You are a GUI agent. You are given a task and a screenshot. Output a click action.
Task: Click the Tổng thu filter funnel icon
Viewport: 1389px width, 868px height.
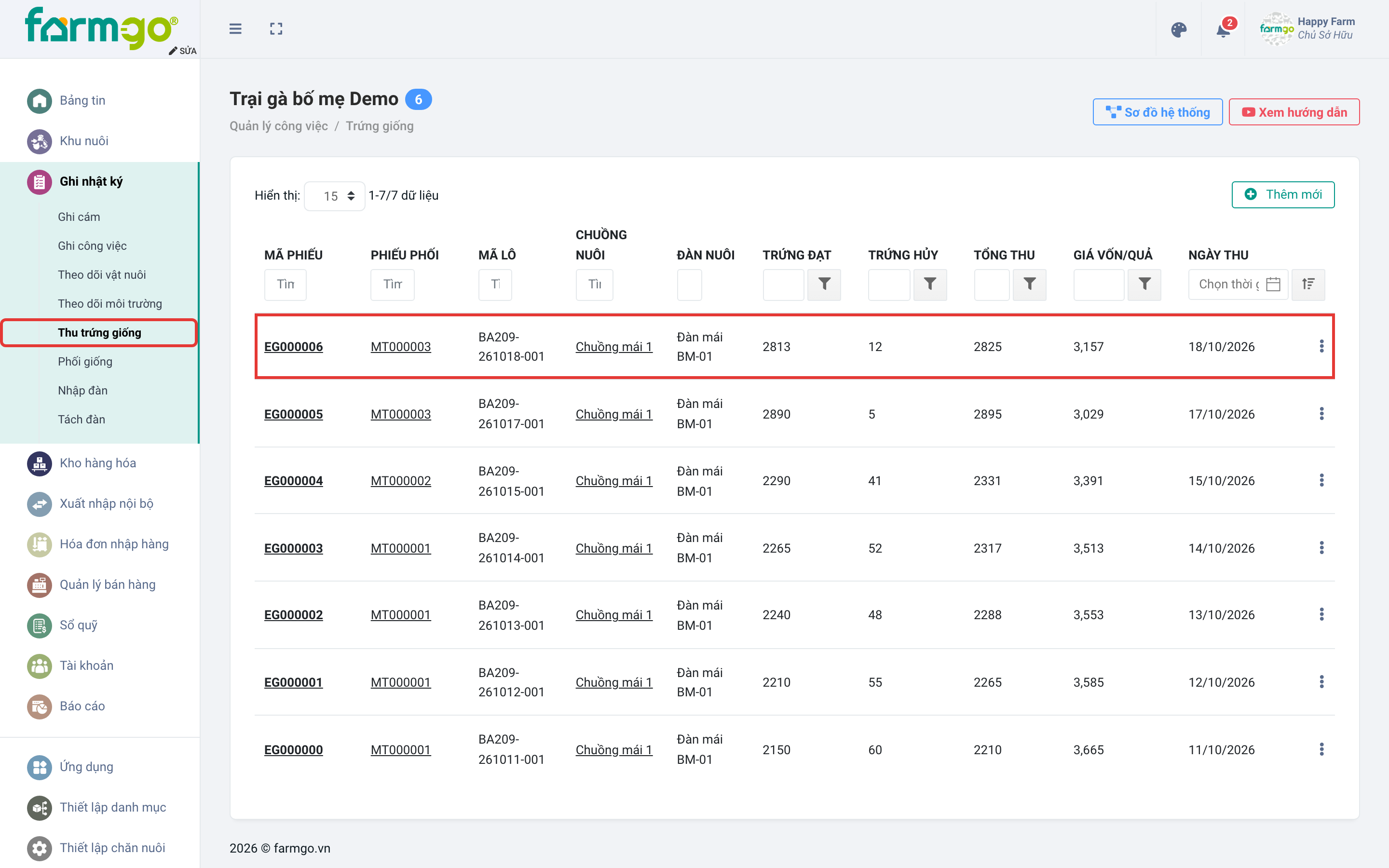click(x=1030, y=284)
